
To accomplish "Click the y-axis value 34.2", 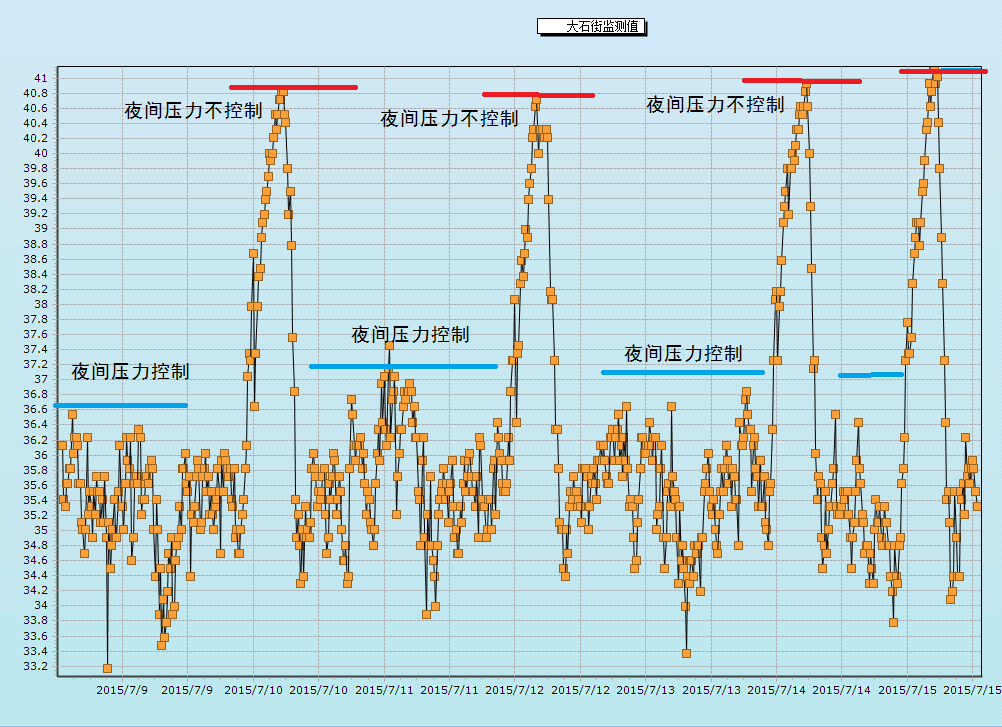I will click(x=36, y=590).
